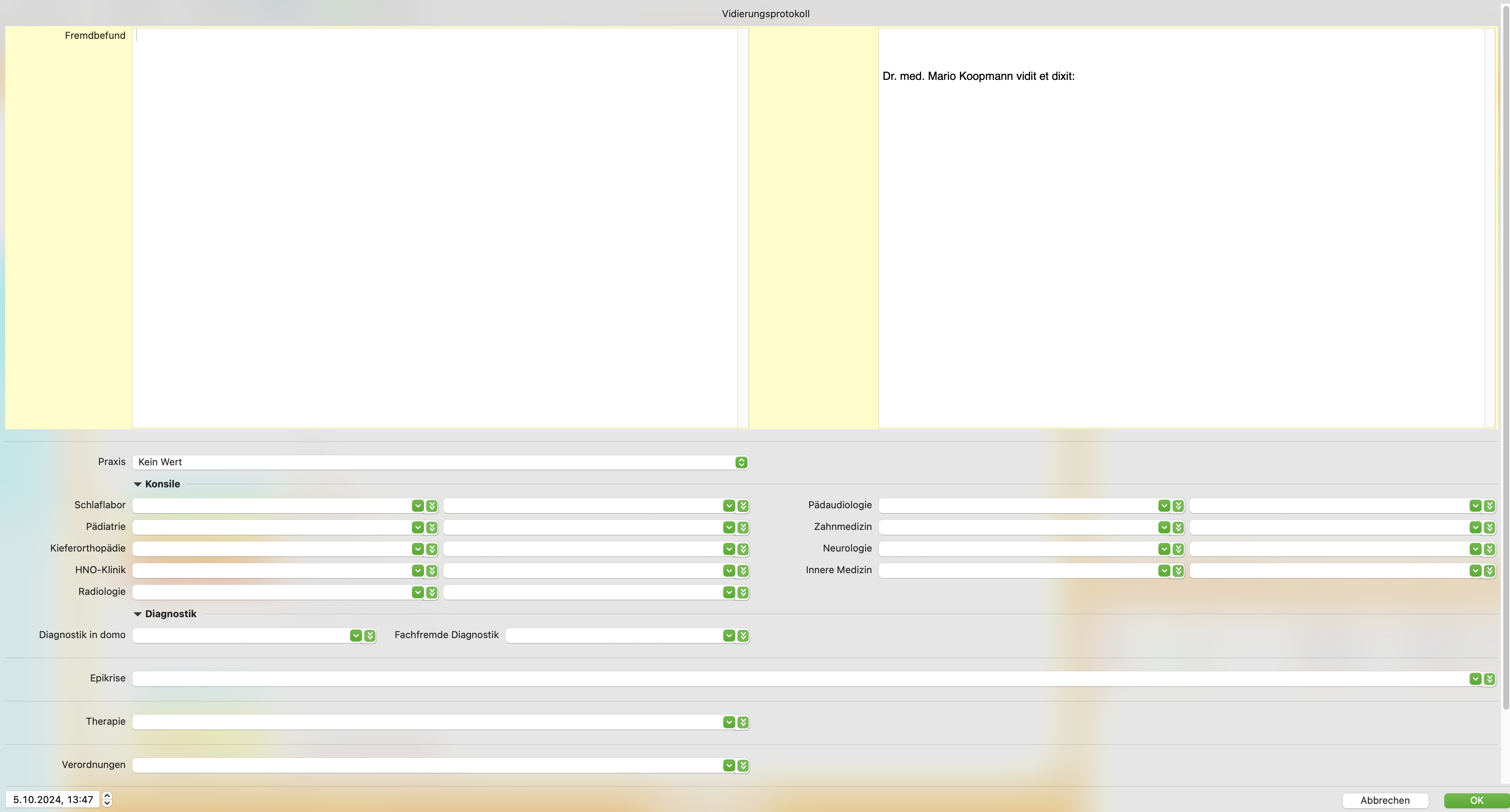The image size is (1510, 812).
Task: Click double-chevron icon of second Neurologie field
Action: coord(1489,549)
